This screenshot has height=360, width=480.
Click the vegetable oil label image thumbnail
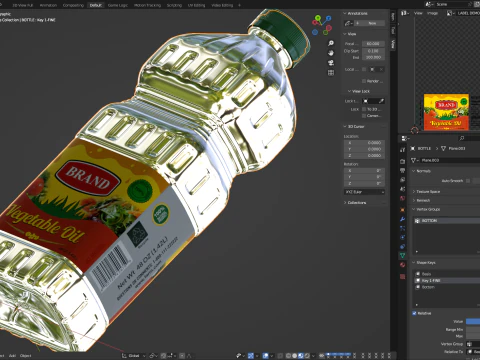pyautogui.click(x=446, y=112)
